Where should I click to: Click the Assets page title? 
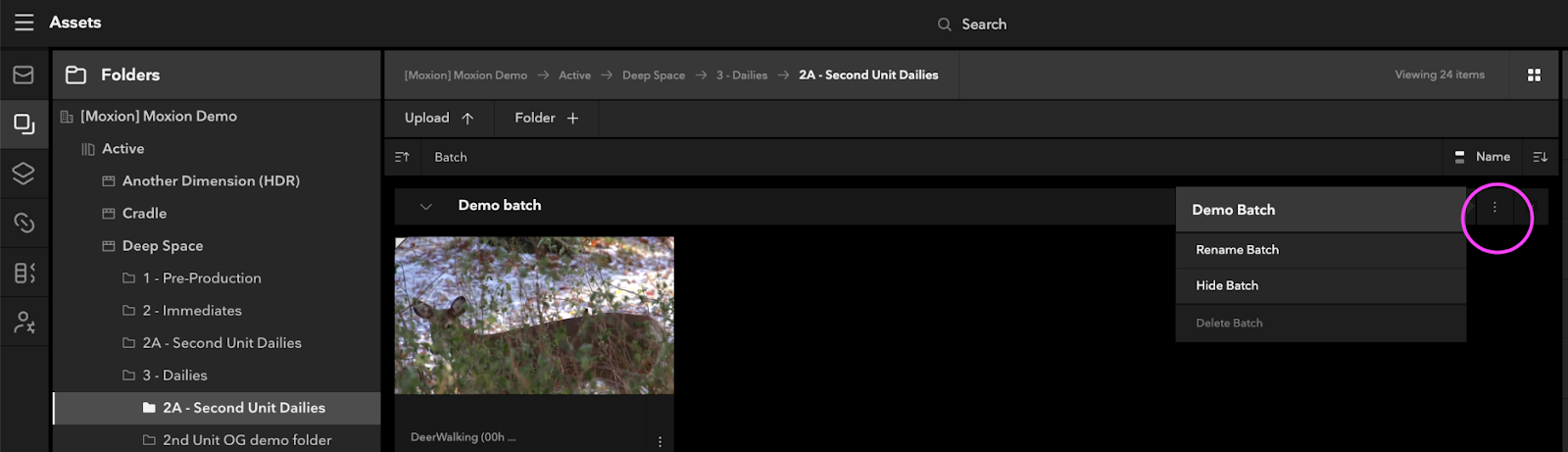click(75, 23)
